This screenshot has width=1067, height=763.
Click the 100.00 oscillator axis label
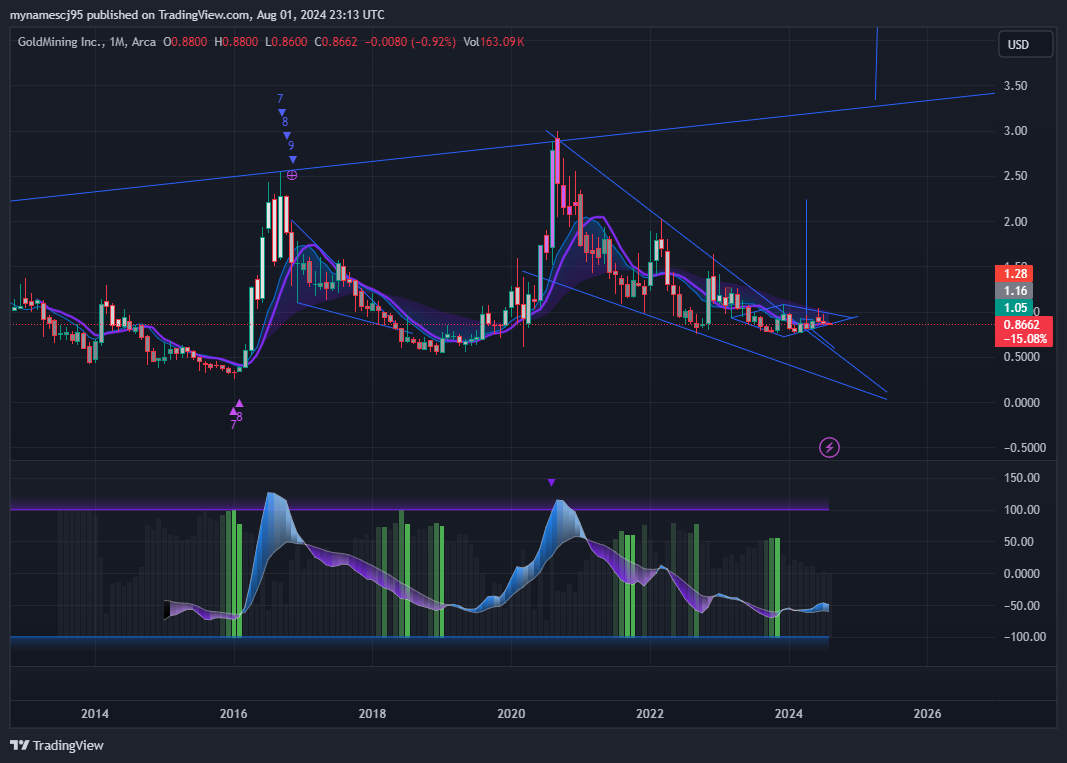click(x=1022, y=510)
